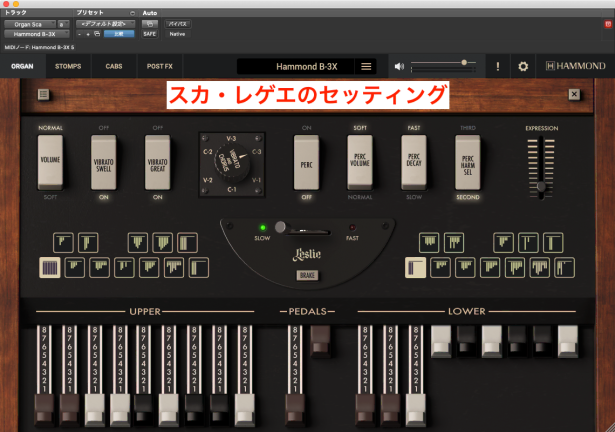This screenshot has width=615, height=432.
Task: Click the minus previous preset button
Action: [x=80, y=35]
